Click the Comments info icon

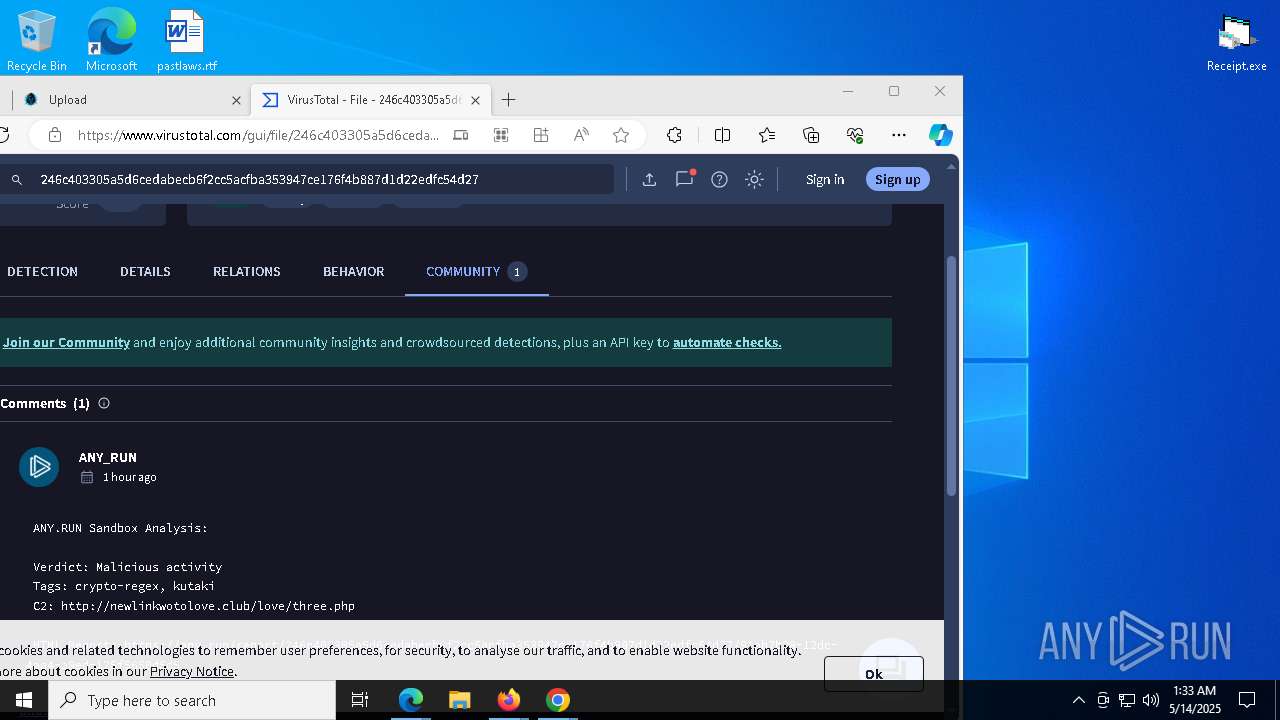[x=104, y=403]
